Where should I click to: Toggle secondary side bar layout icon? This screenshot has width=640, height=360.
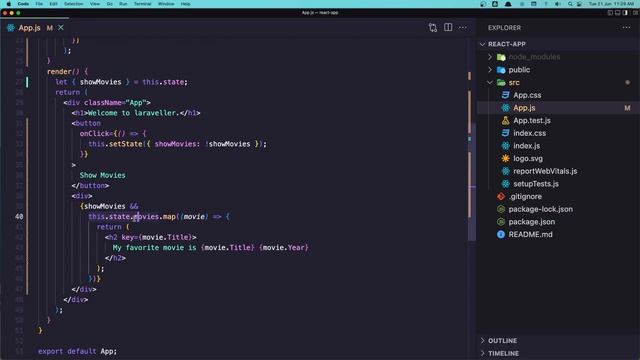[x=625, y=13]
